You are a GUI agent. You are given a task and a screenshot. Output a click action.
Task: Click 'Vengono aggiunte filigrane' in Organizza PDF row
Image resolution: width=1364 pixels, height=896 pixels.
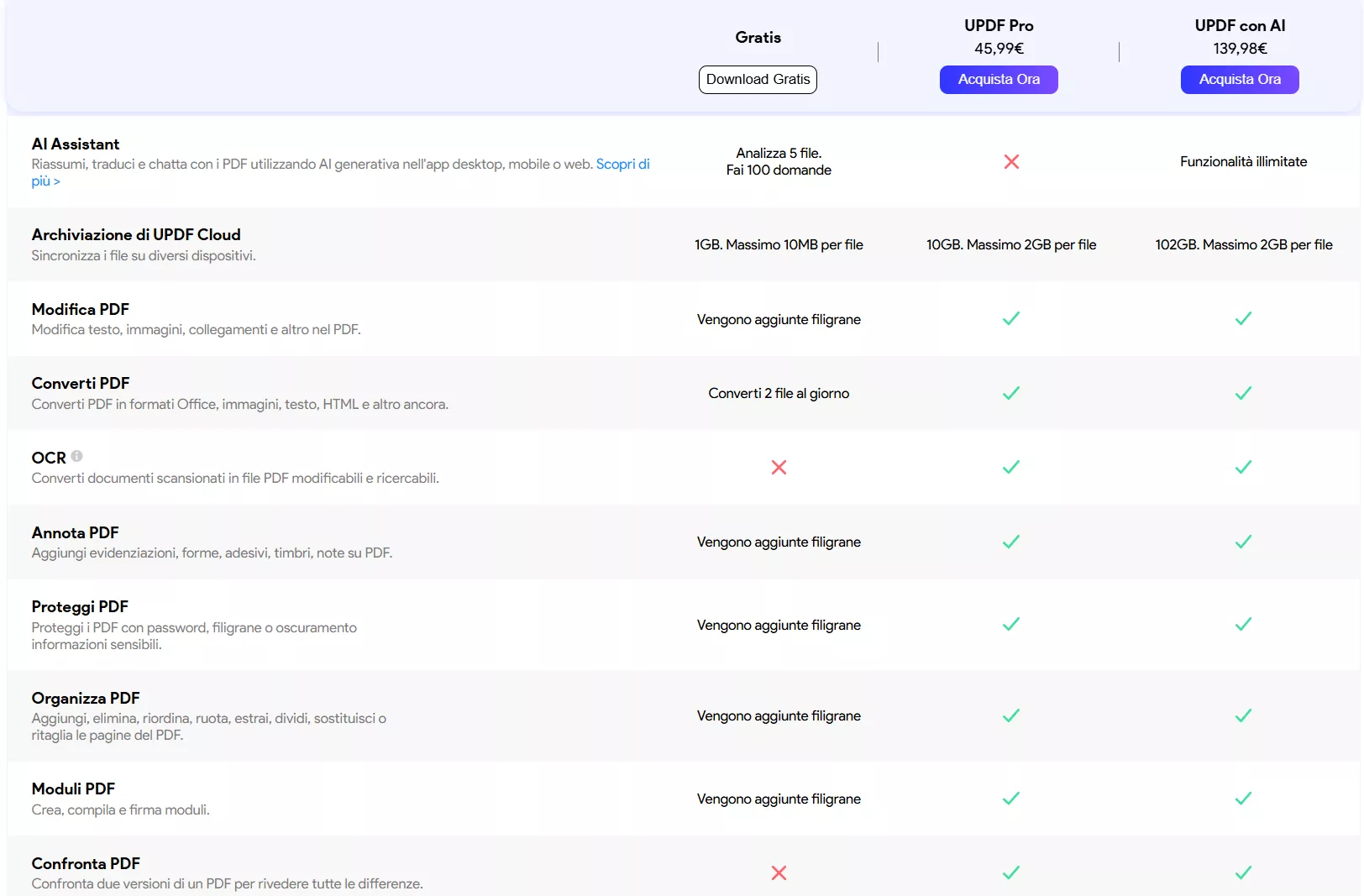779,715
